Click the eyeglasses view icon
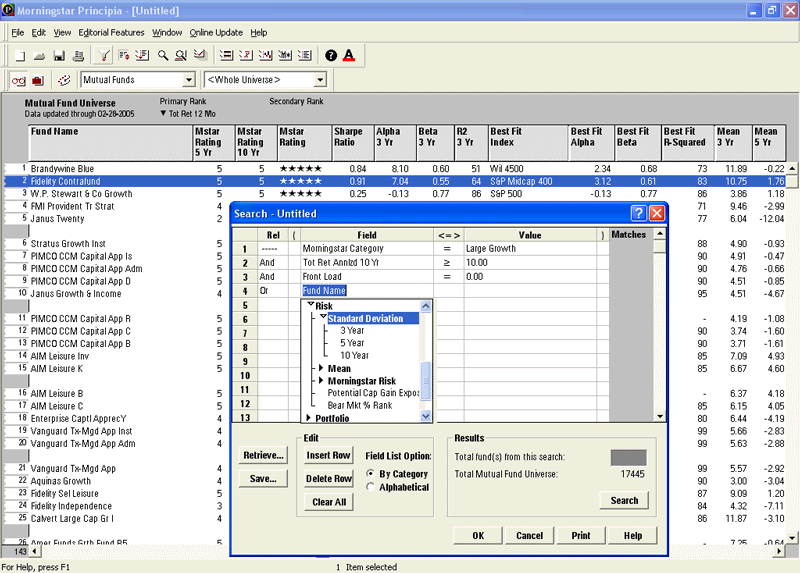Screen dimensions: 800x573 [18, 80]
